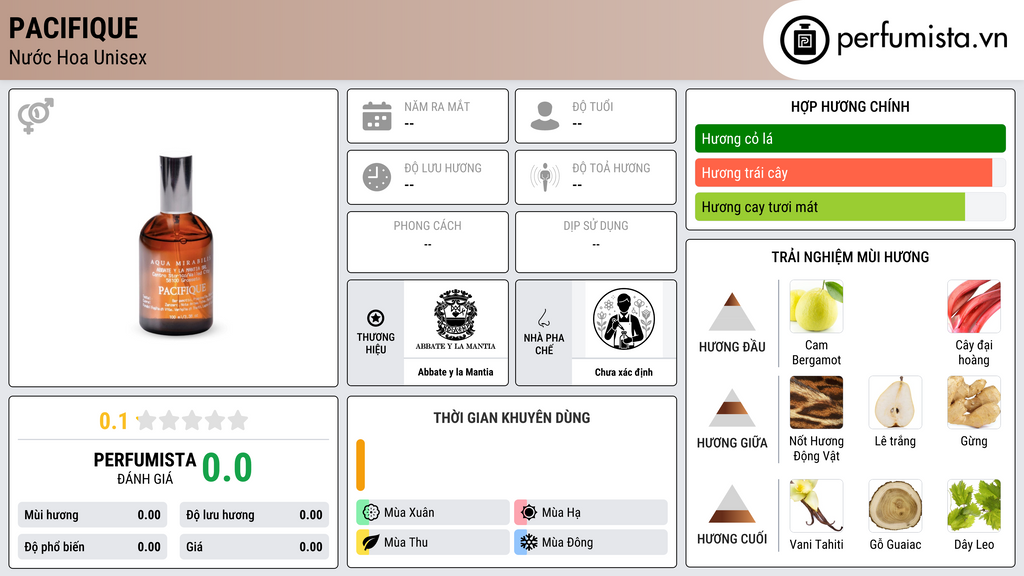Click the Mùi hương 0.00 score row
This screenshot has height=576, width=1024.
coord(93,515)
